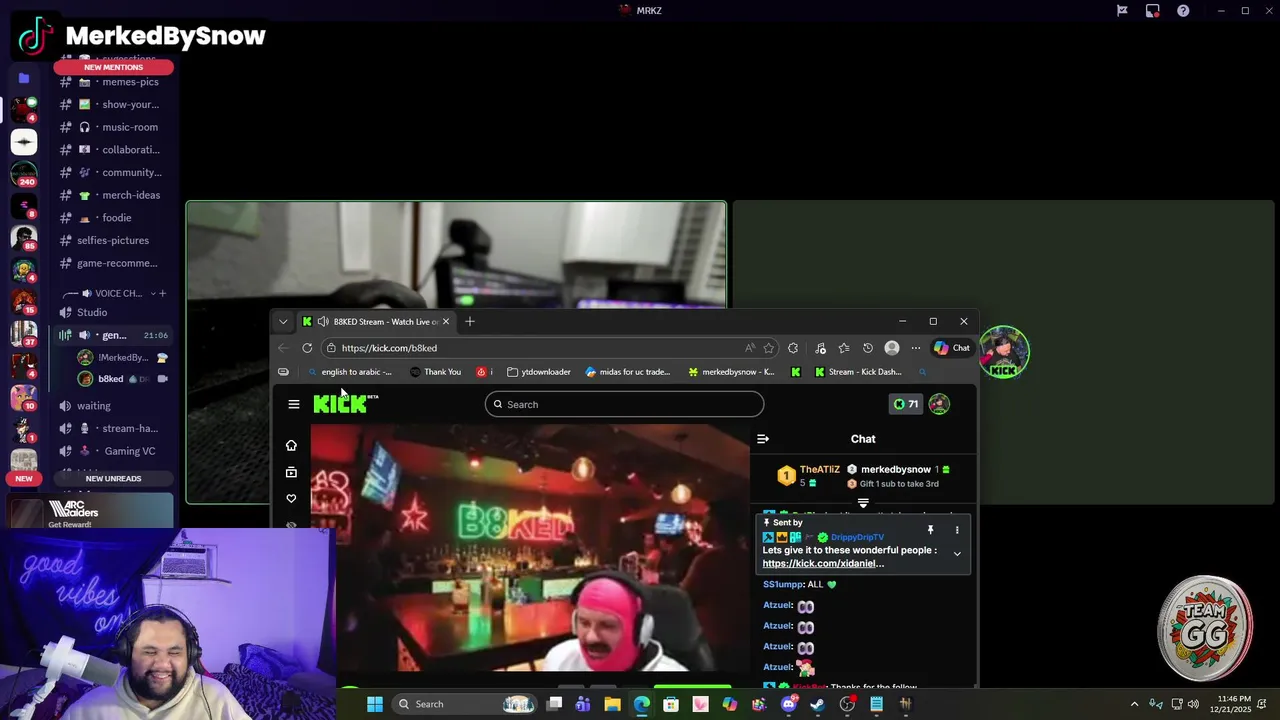Open favorites list icon in browser toolbar

pos(844,348)
